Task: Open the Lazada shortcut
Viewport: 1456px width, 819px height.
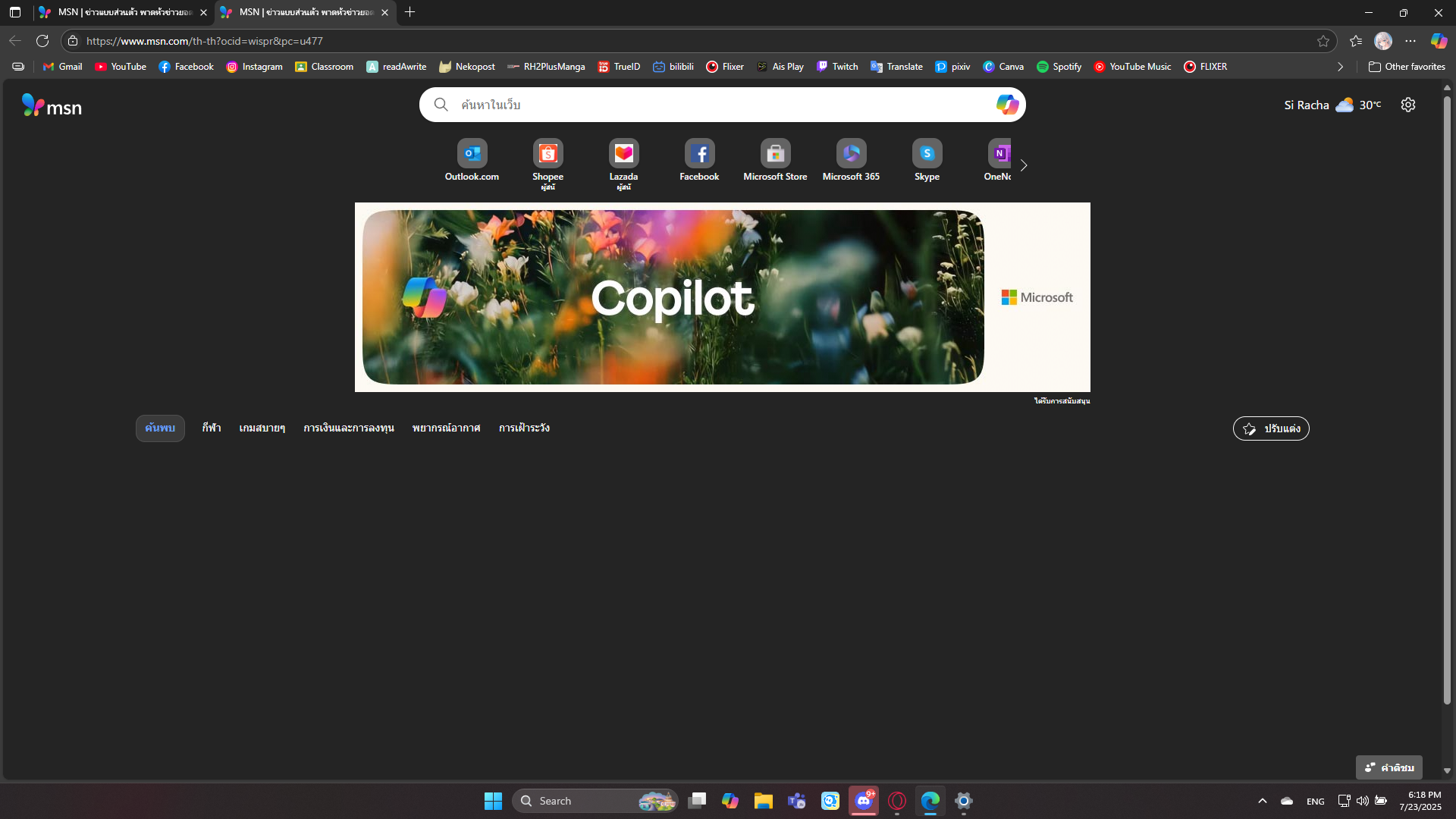Action: point(623,164)
